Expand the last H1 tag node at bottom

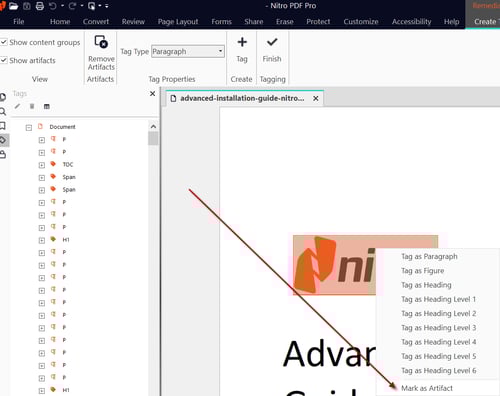click(42, 391)
